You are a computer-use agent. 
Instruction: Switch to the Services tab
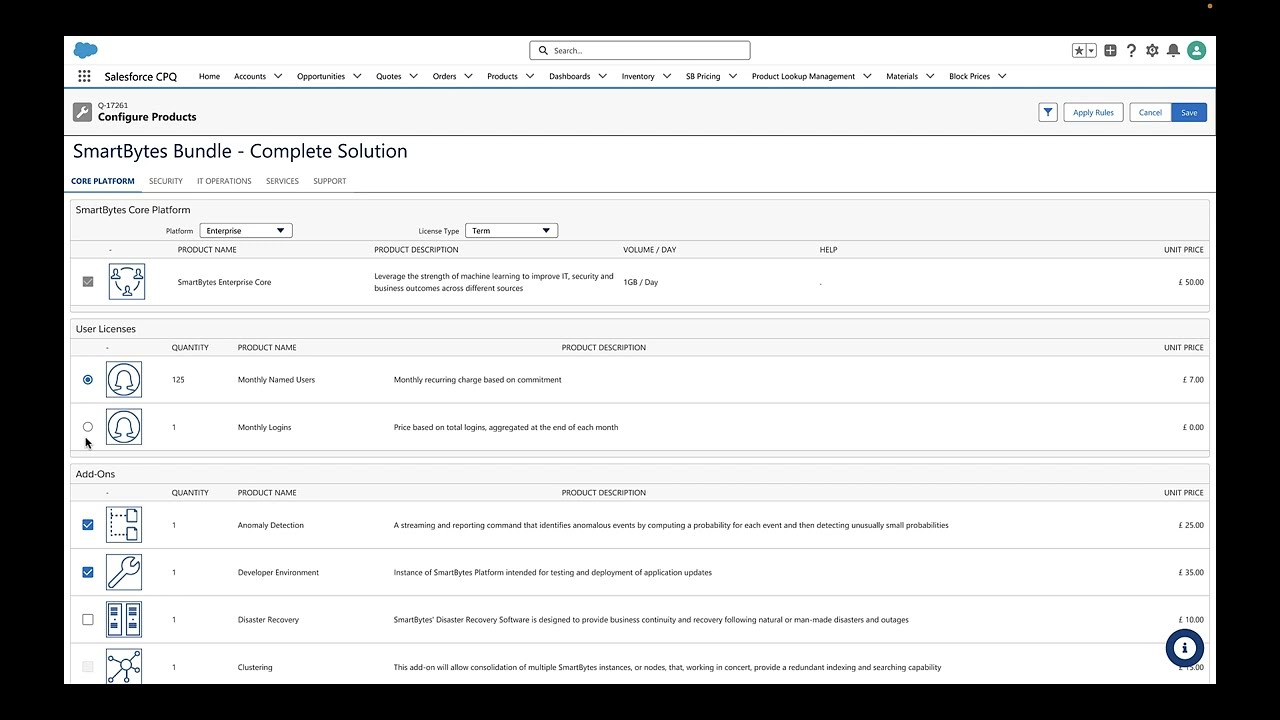pos(282,181)
